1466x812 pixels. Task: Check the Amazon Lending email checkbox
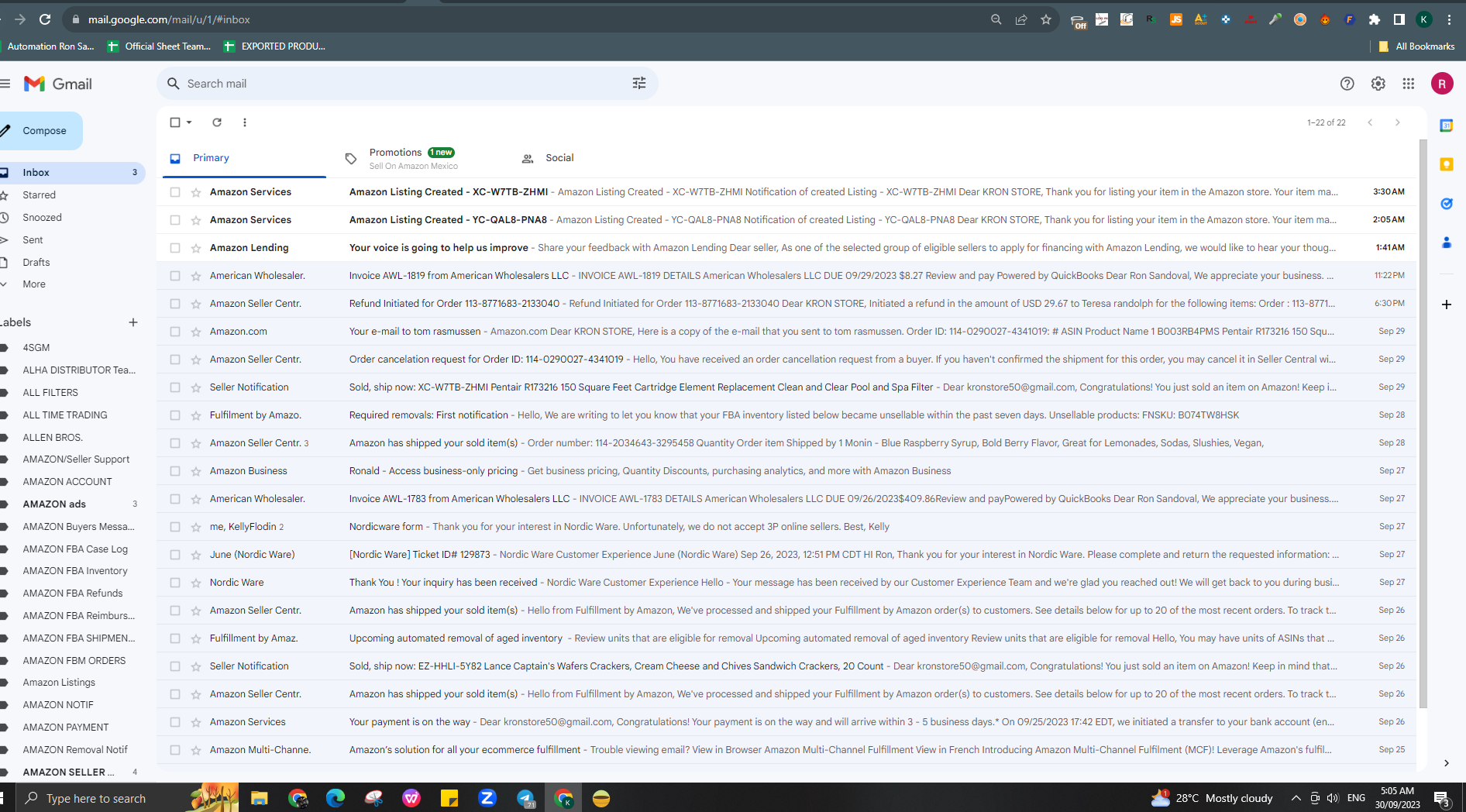click(175, 248)
